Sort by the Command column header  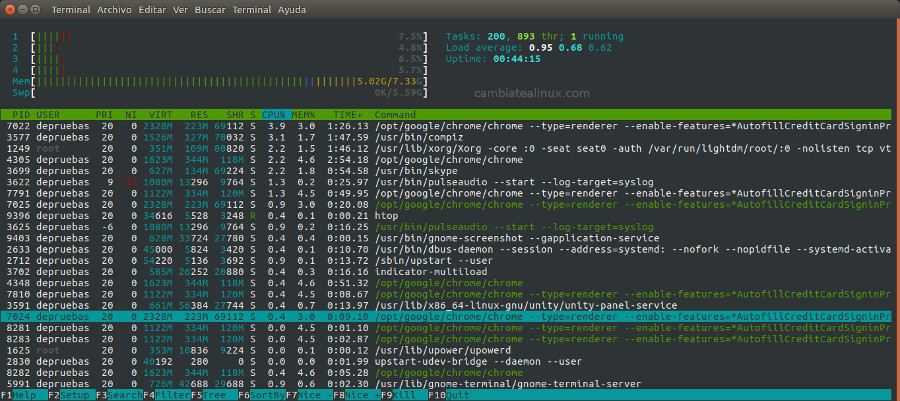pos(395,115)
